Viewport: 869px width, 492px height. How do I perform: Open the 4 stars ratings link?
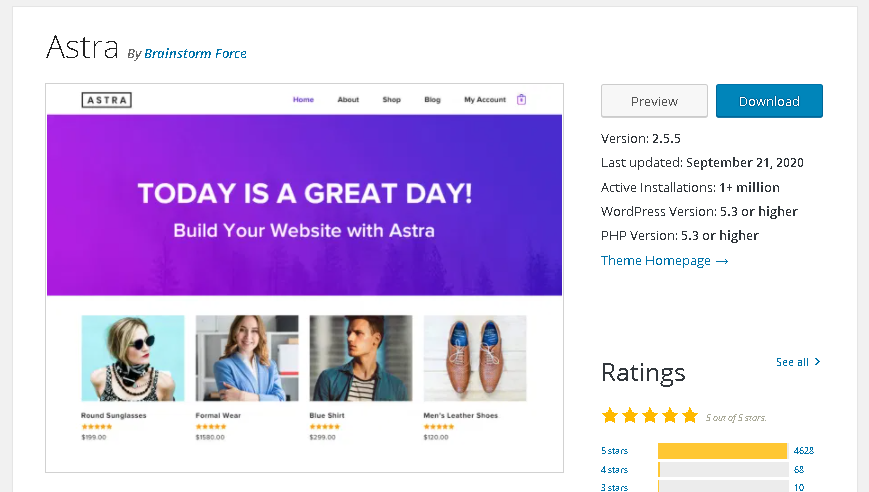point(614,469)
